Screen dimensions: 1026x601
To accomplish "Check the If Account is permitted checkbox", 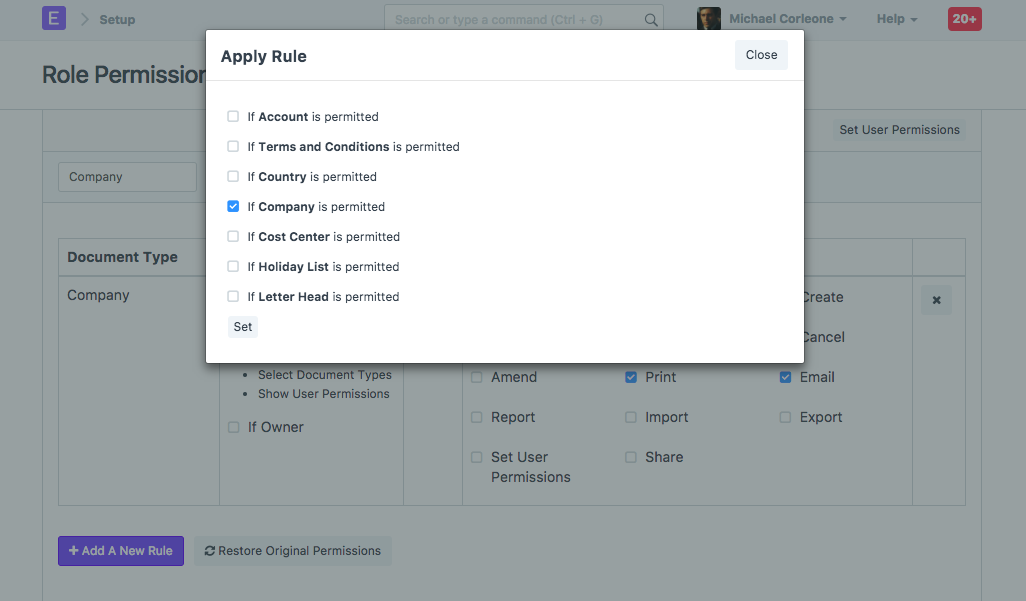I will coord(233,116).
